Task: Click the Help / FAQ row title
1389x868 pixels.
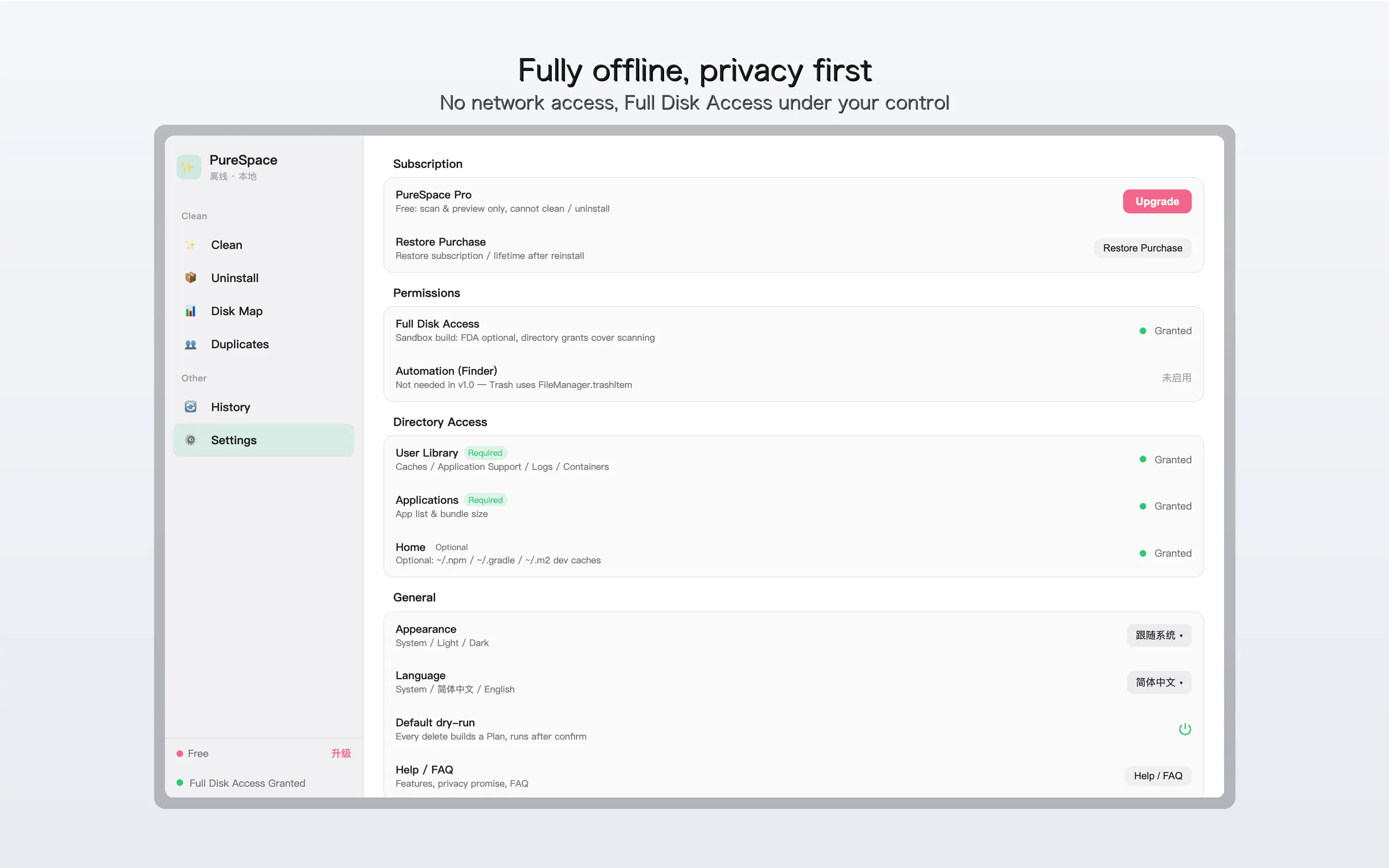Action: click(424, 770)
